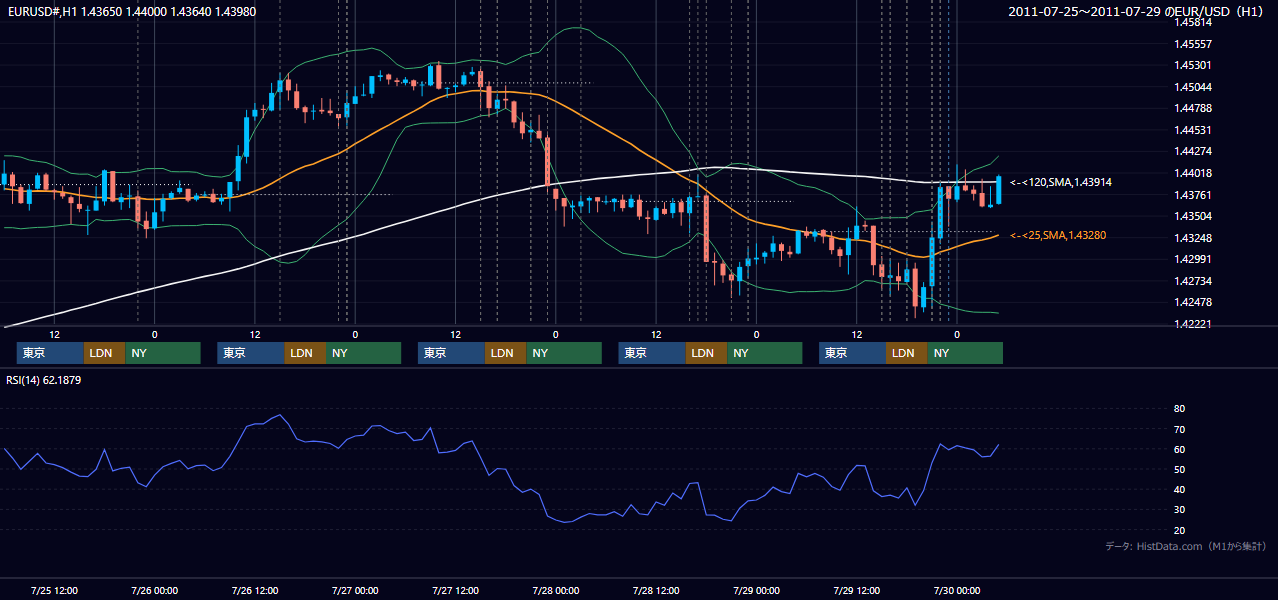Click price level 1.42478 on axis
1278x600 pixels.
click(x=1192, y=302)
